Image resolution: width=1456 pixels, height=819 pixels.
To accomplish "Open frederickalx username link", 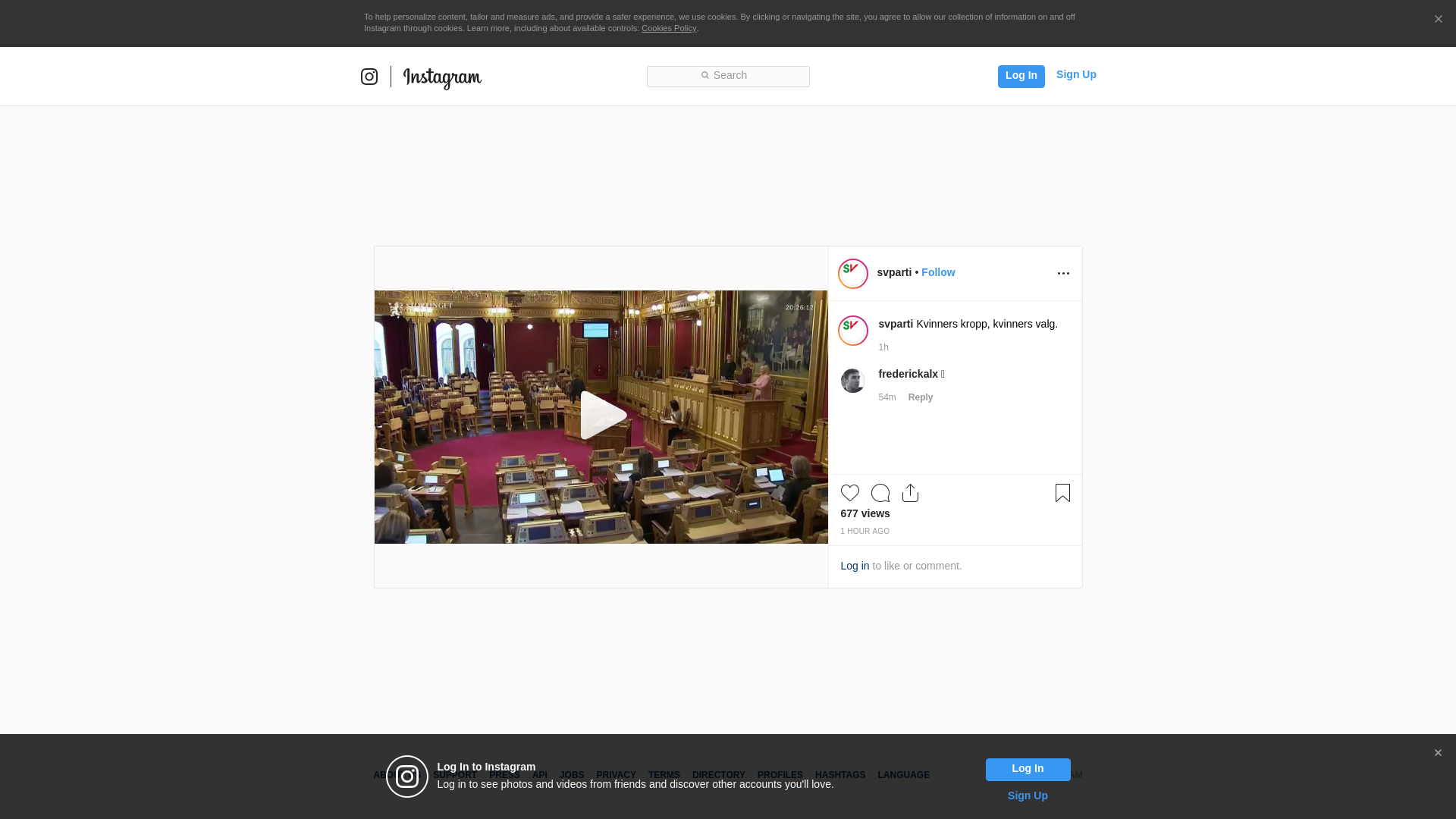I will (908, 374).
